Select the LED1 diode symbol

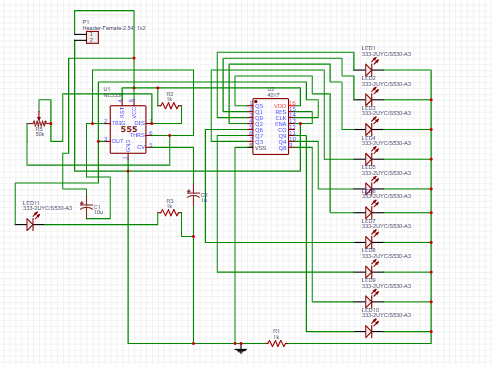pos(371,67)
